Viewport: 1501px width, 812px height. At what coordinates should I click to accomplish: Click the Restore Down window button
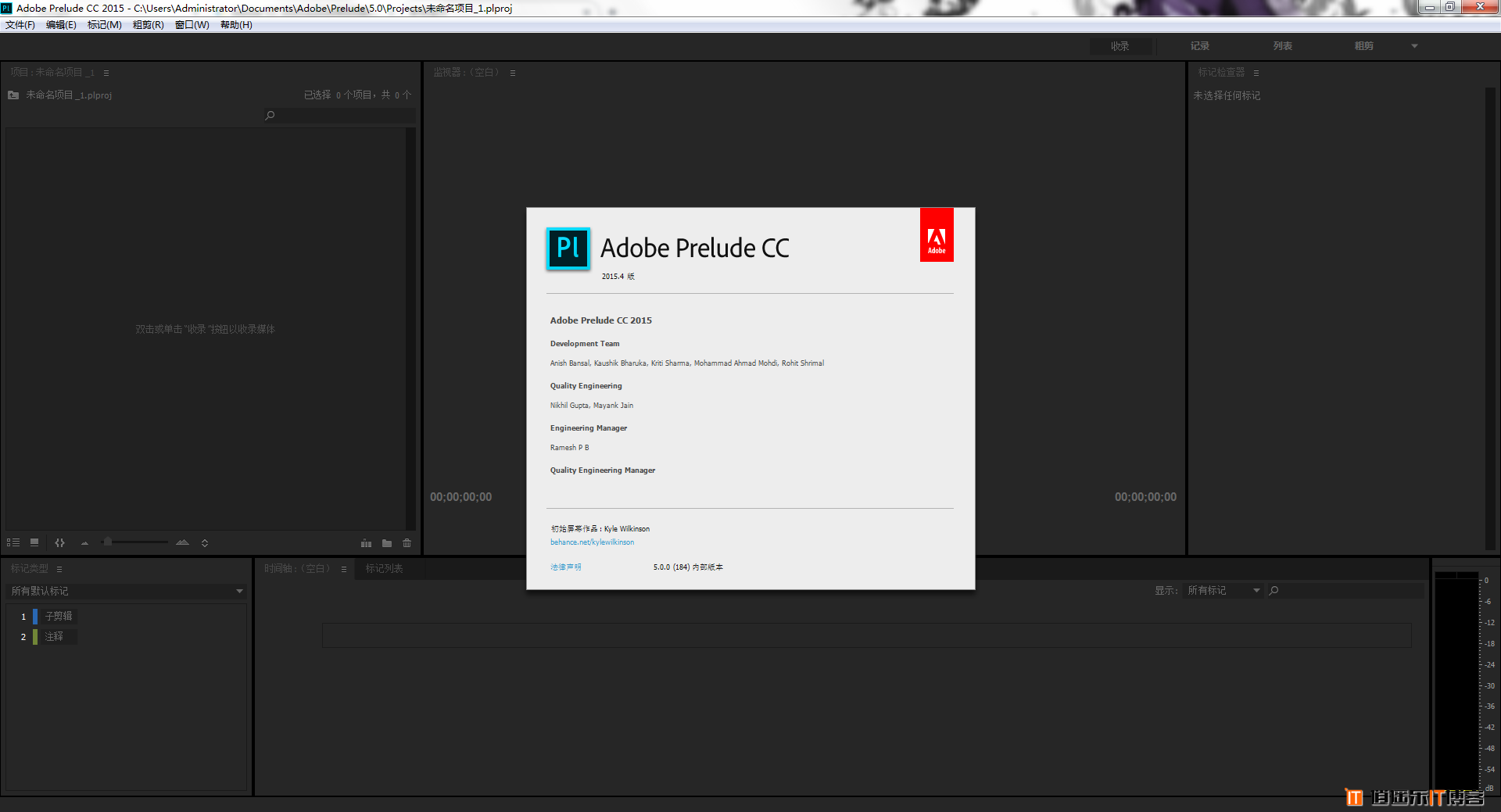coord(1449,7)
